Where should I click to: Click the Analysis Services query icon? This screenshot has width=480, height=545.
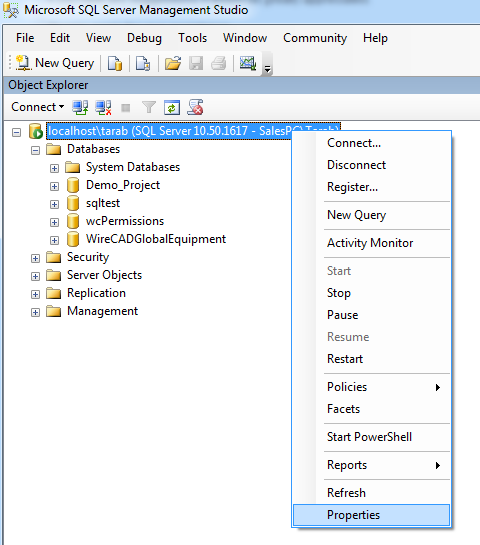coord(143,63)
